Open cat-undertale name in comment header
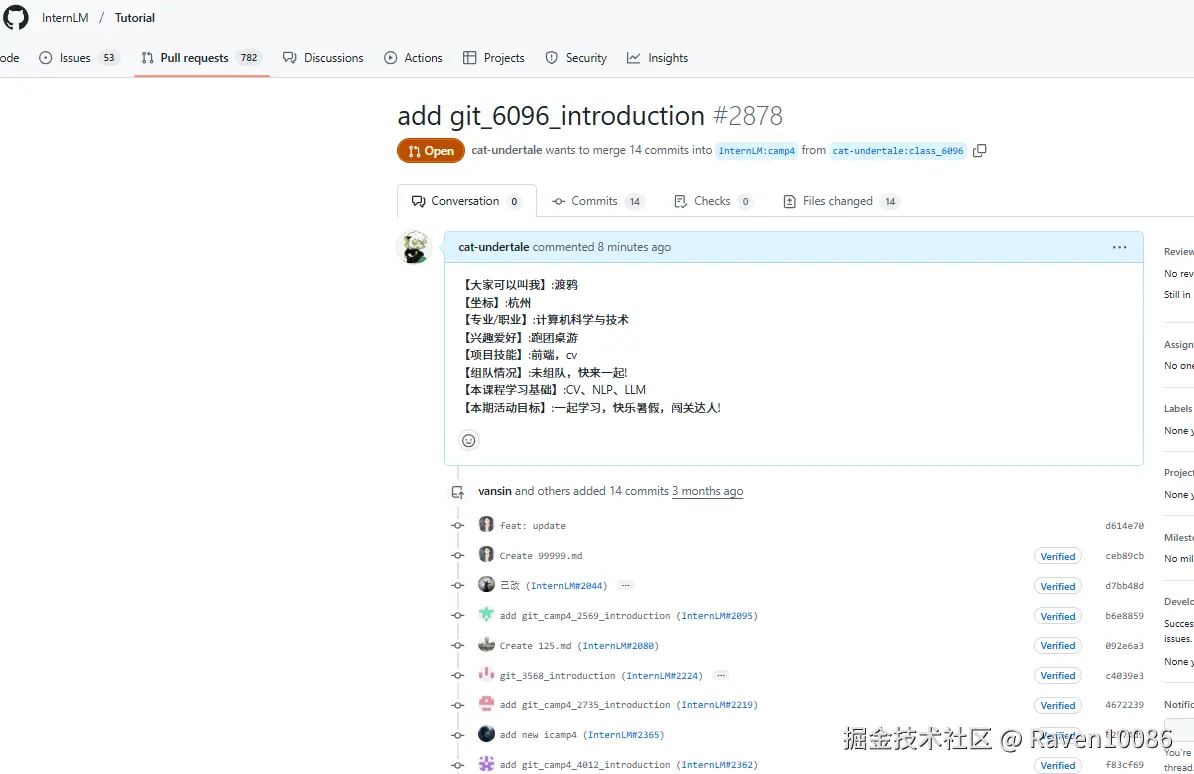The image size is (1194, 774). pyautogui.click(x=493, y=247)
